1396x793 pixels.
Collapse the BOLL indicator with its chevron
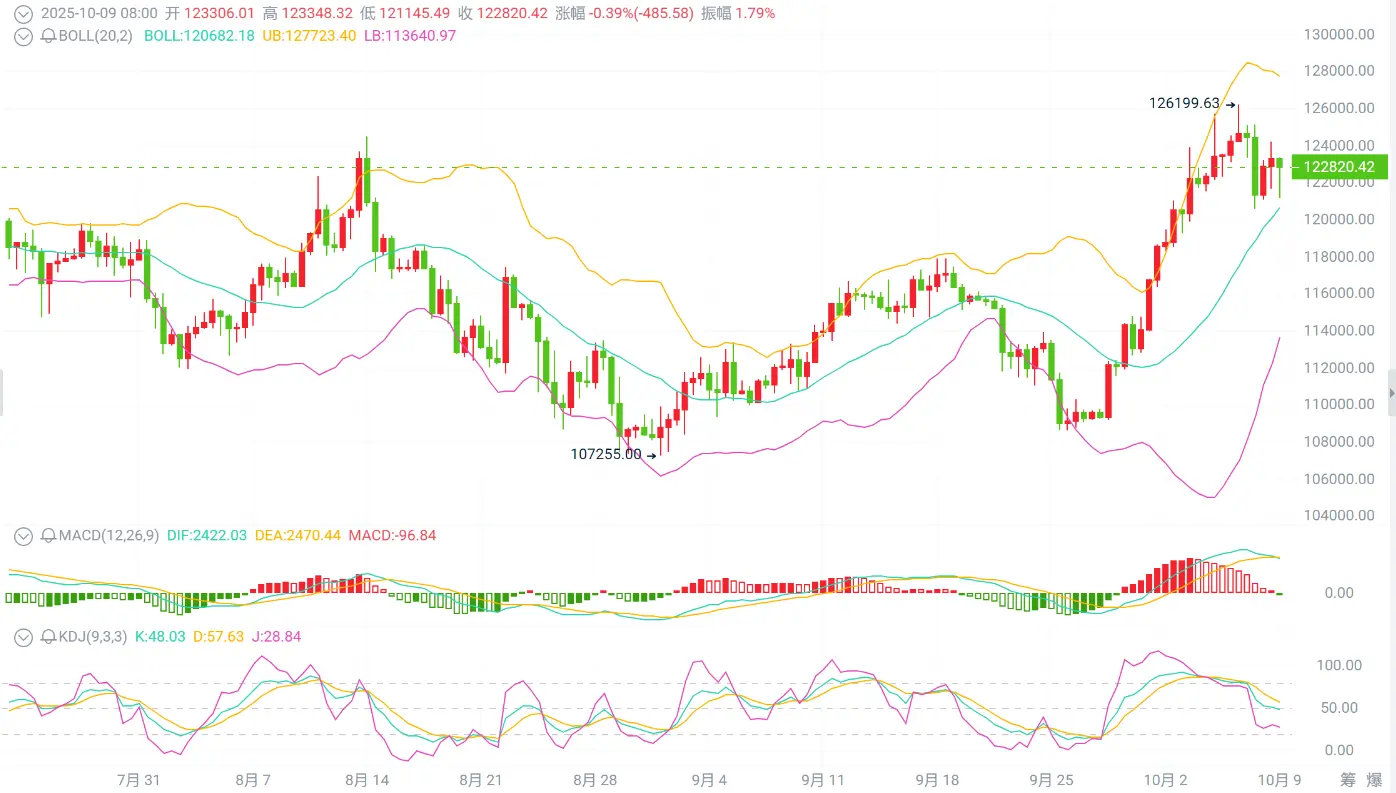22,36
